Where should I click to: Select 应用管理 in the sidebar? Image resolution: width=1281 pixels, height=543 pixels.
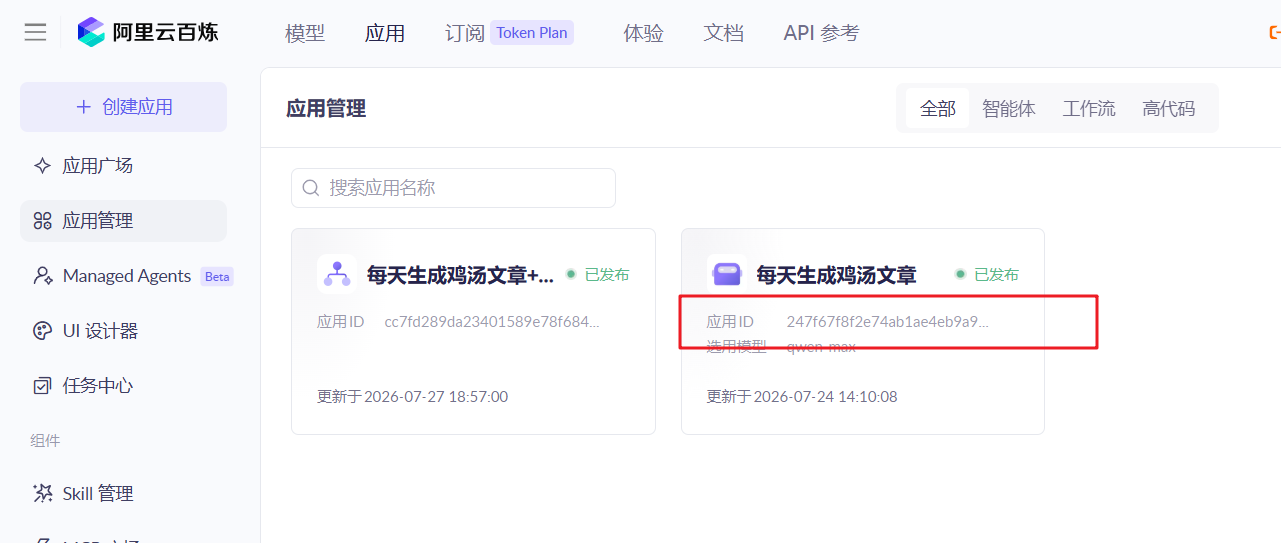(x=123, y=221)
